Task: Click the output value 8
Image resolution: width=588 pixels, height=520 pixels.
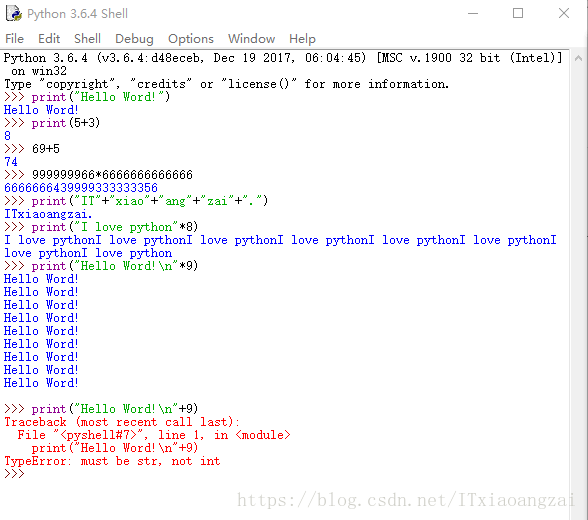Action: pyautogui.click(x=8, y=136)
